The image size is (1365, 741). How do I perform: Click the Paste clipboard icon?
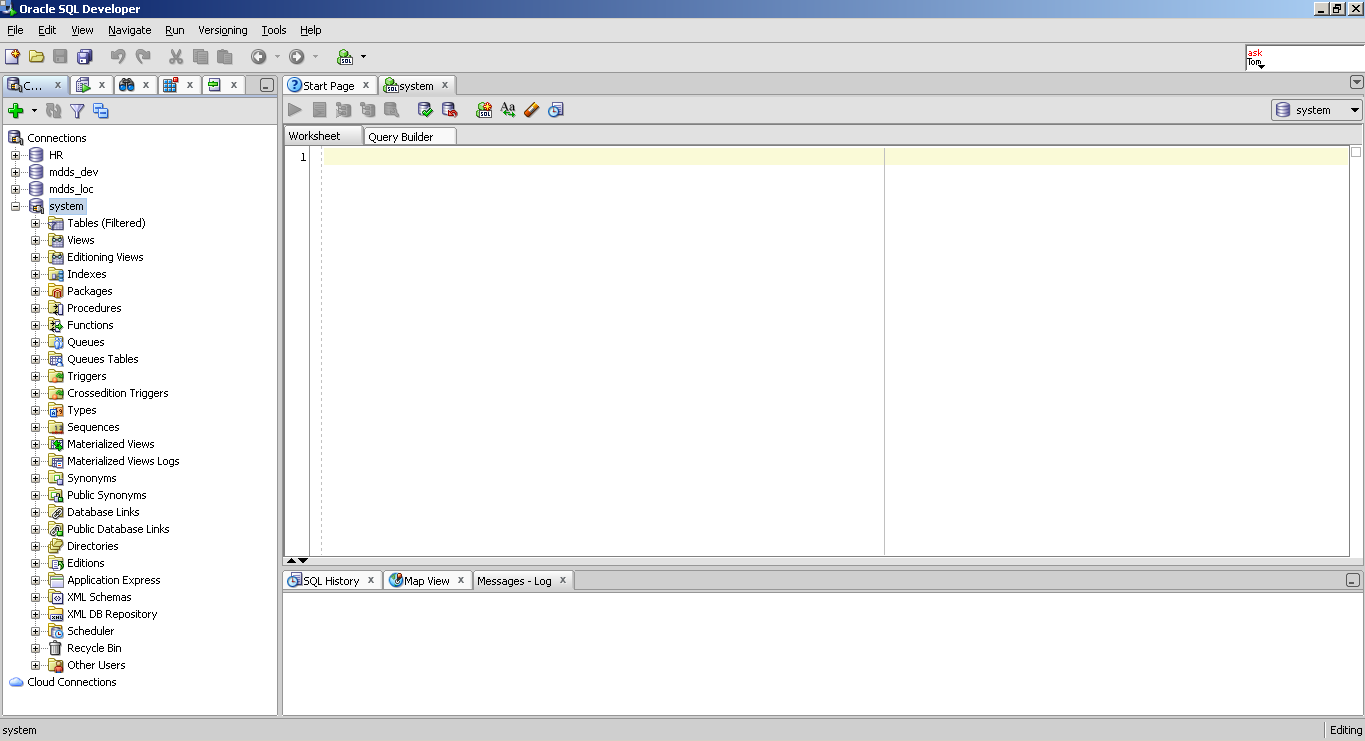pyautogui.click(x=224, y=57)
